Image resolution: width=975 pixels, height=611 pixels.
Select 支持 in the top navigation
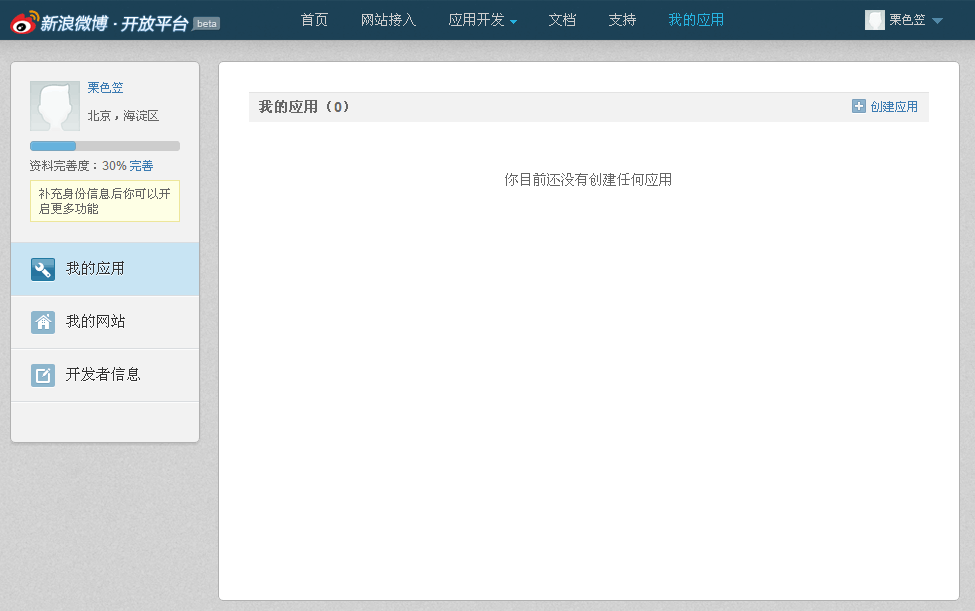[622, 20]
